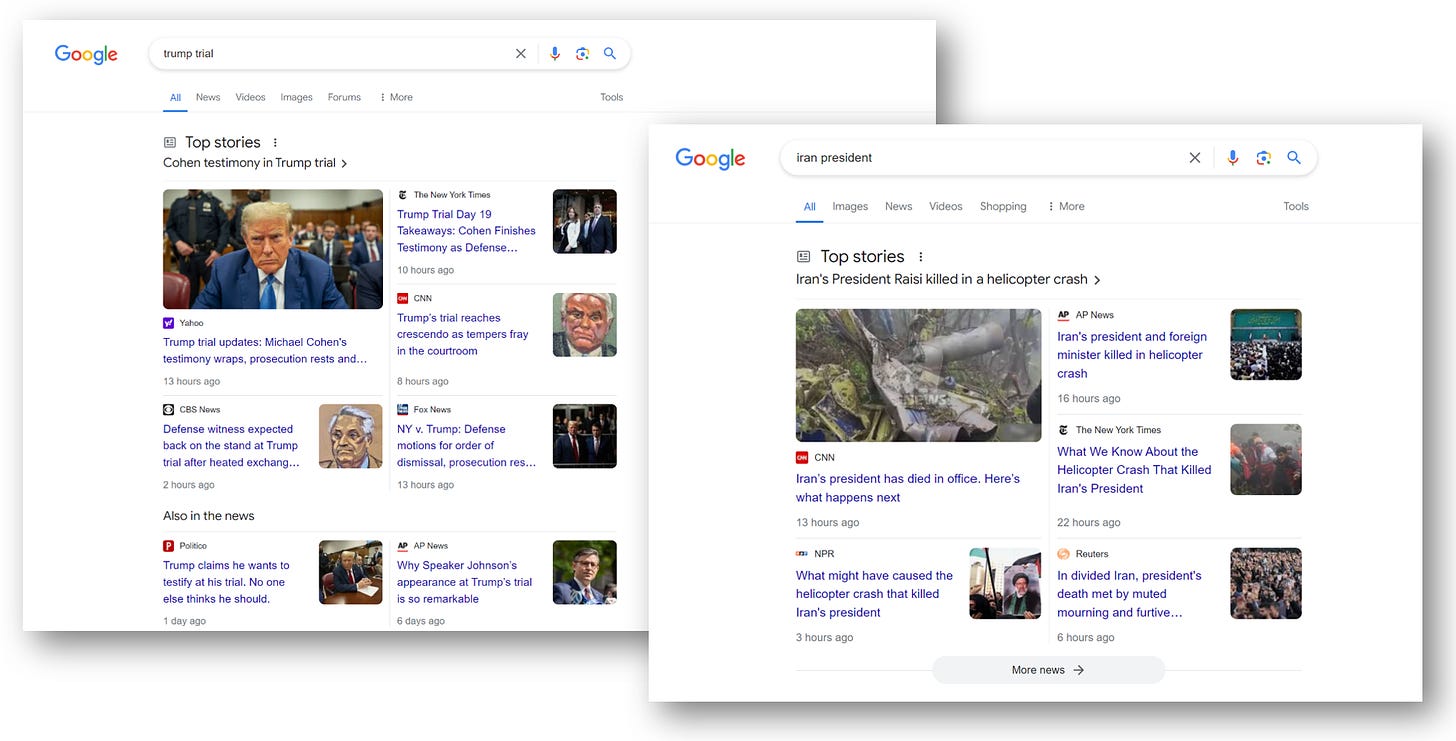Click the Reuters source icon
Viewport: 1456px width, 741px height.
[x=1063, y=554]
